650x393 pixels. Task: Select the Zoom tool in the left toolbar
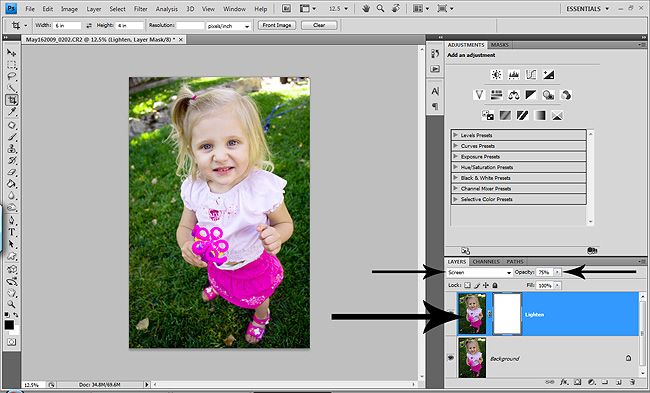point(11,305)
